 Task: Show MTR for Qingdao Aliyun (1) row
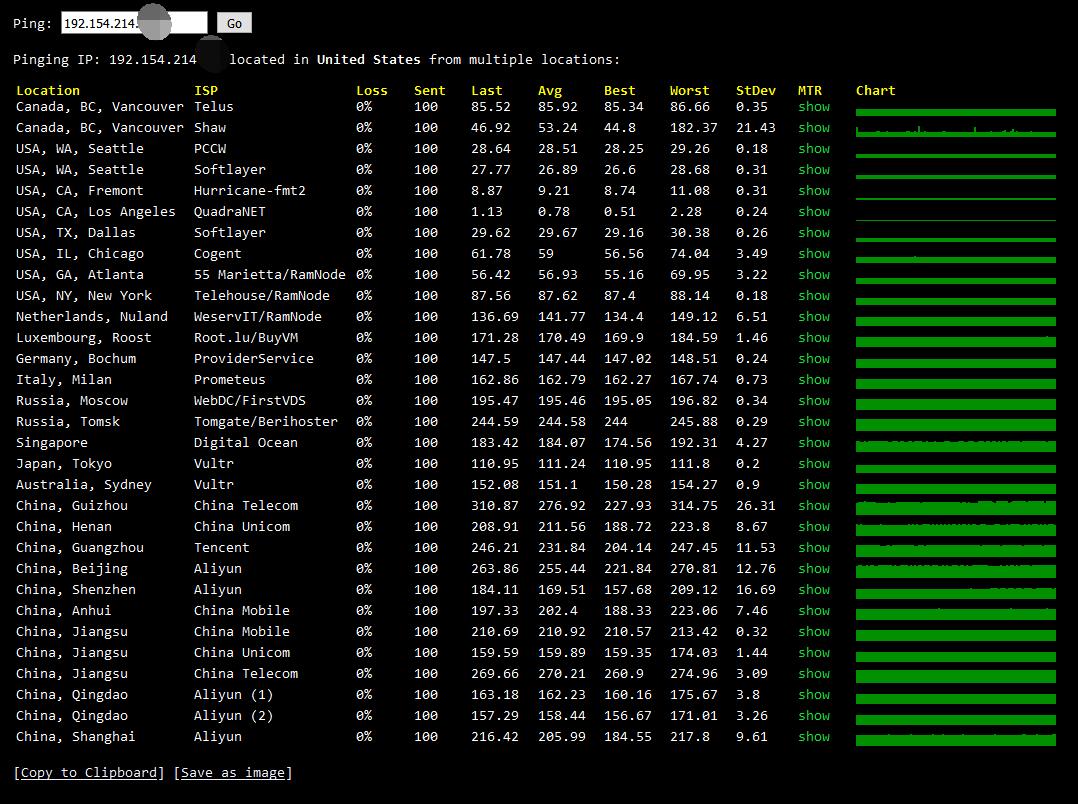pos(814,695)
